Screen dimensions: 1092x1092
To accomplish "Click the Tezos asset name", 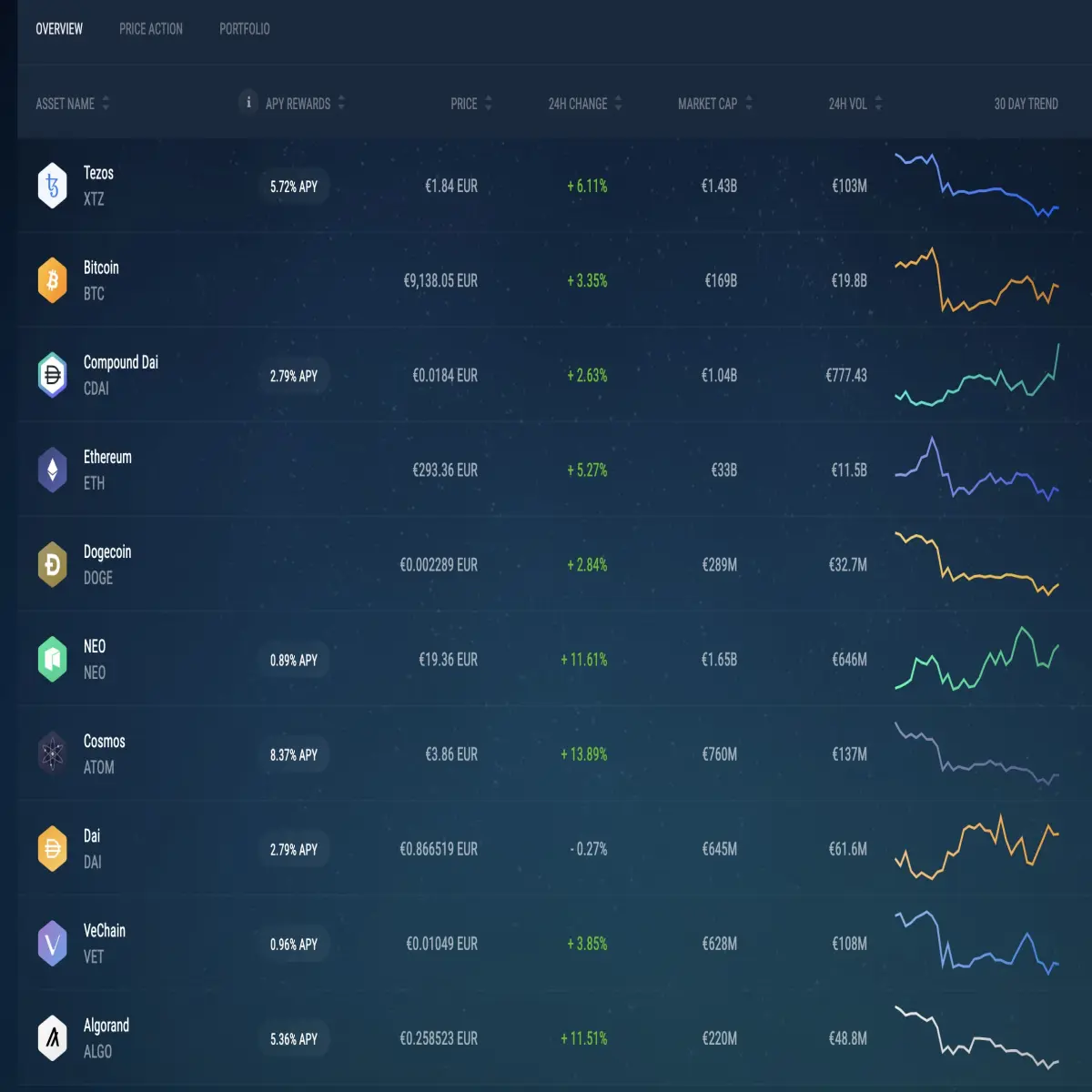I will click(98, 173).
